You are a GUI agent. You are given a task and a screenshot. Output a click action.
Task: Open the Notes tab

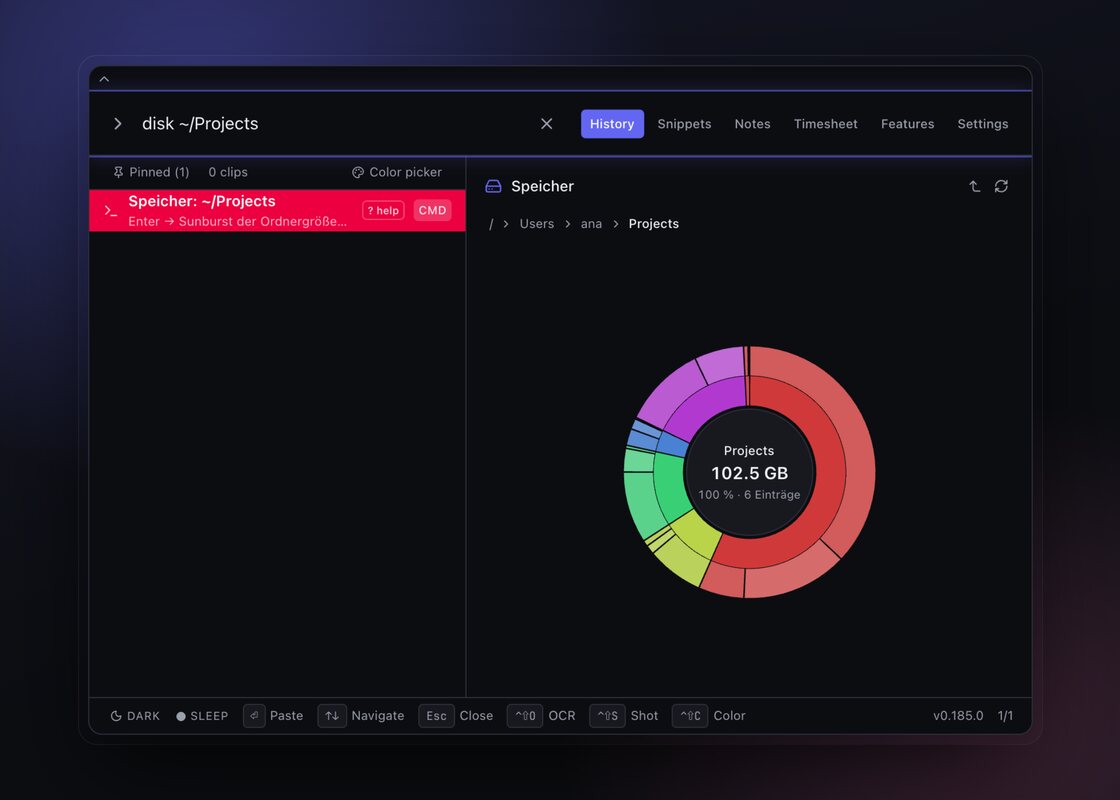coord(752,124)
